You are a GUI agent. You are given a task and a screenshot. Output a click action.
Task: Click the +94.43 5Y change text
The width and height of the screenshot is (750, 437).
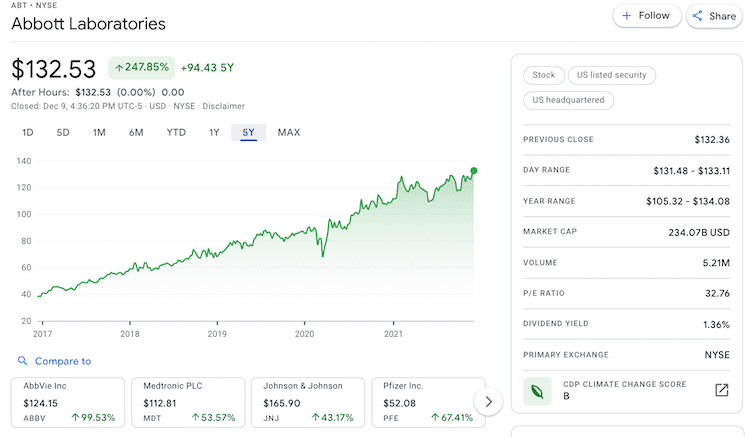pos(207,68)
